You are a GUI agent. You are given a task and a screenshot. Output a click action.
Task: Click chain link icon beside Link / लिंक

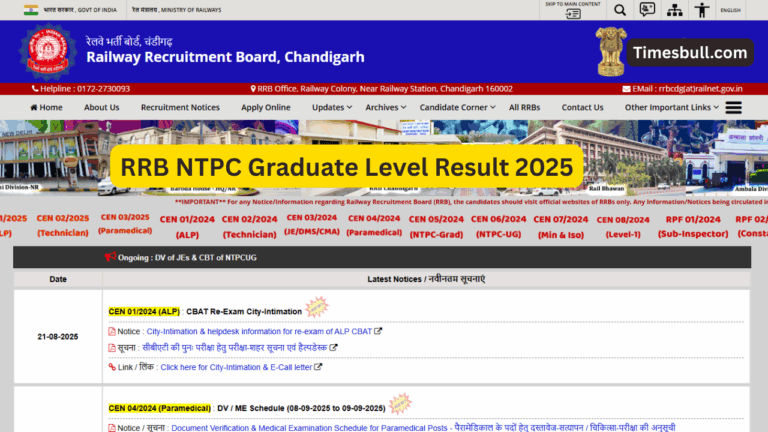(x=112, y=367)
